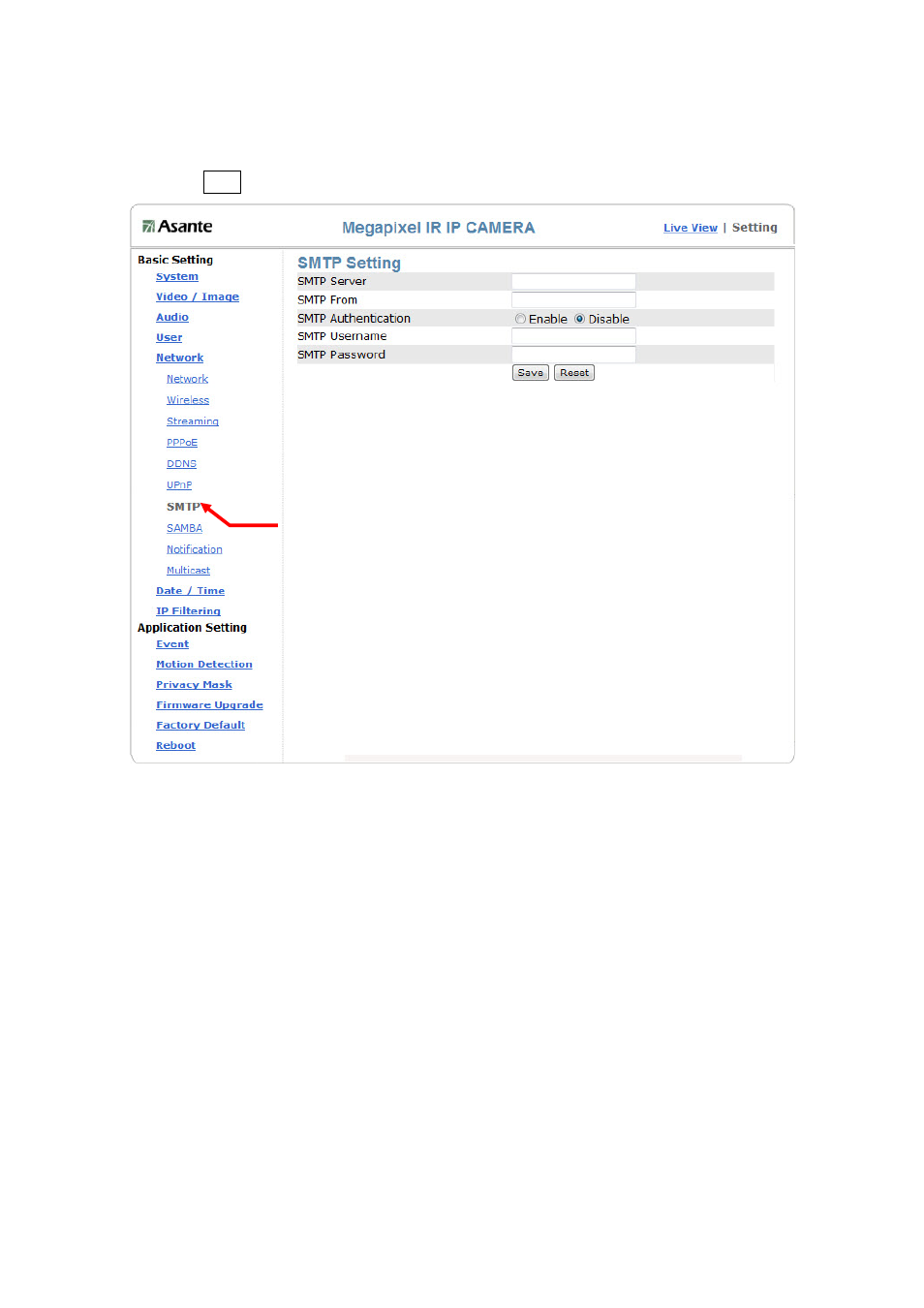
Task: Open the System settings link
Action: tap(177, 276)
